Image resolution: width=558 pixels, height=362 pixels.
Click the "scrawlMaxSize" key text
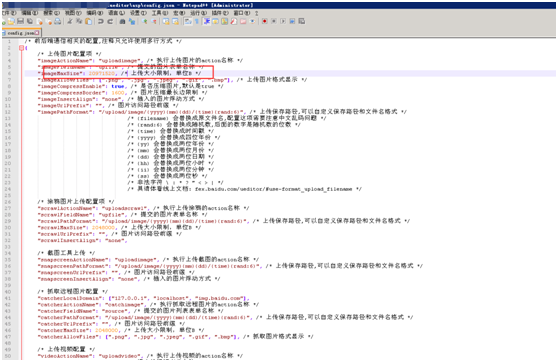tap(62, 227)
